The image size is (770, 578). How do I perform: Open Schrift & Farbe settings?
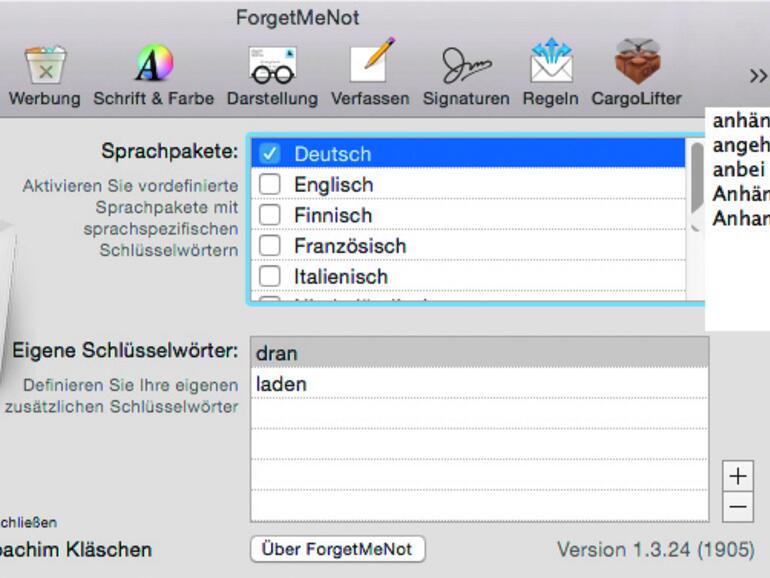154,73
